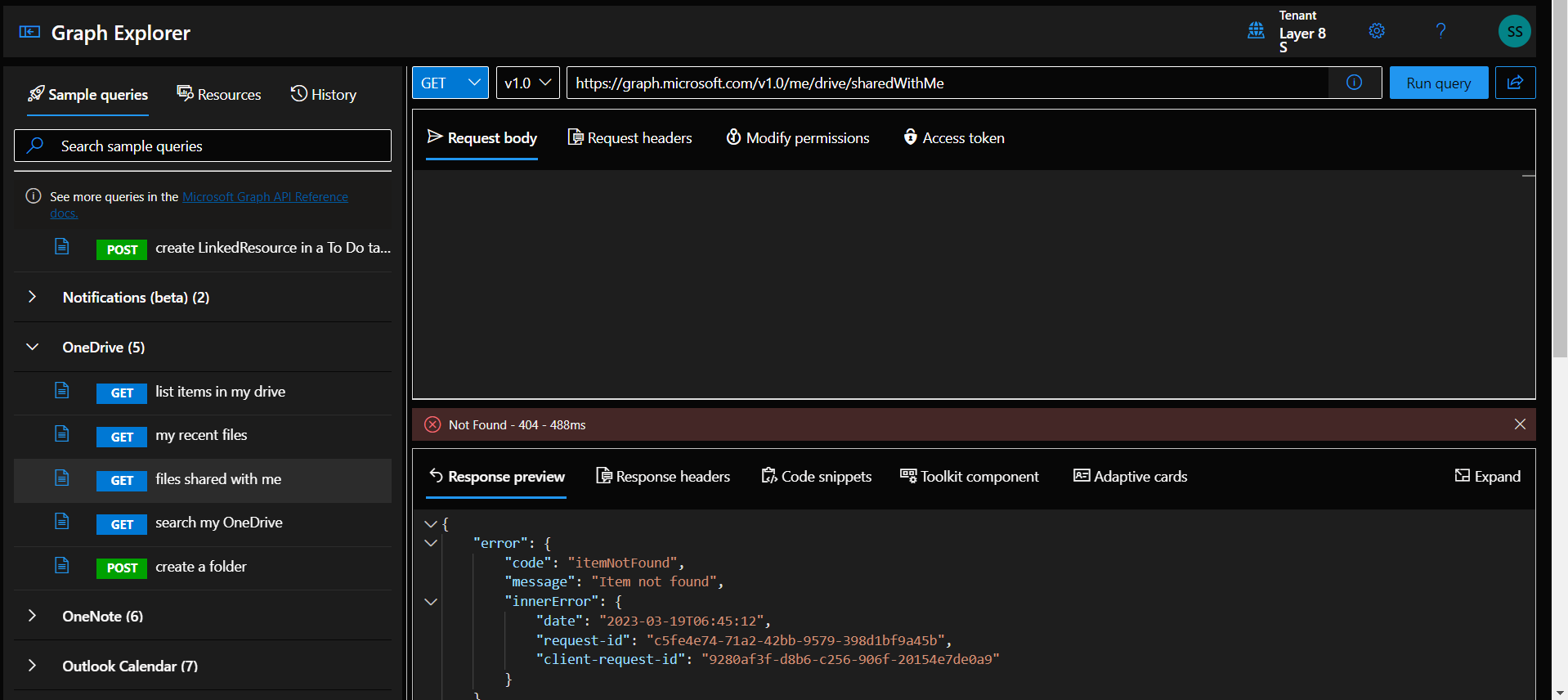Select GET search my OneDrive query
The height and width of the screenshot is (700, 1568).
[203, 523]
